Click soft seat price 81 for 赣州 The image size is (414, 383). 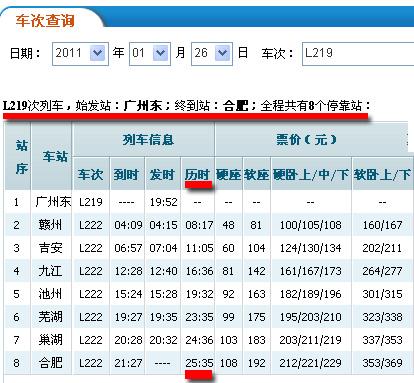click(256, 225)
